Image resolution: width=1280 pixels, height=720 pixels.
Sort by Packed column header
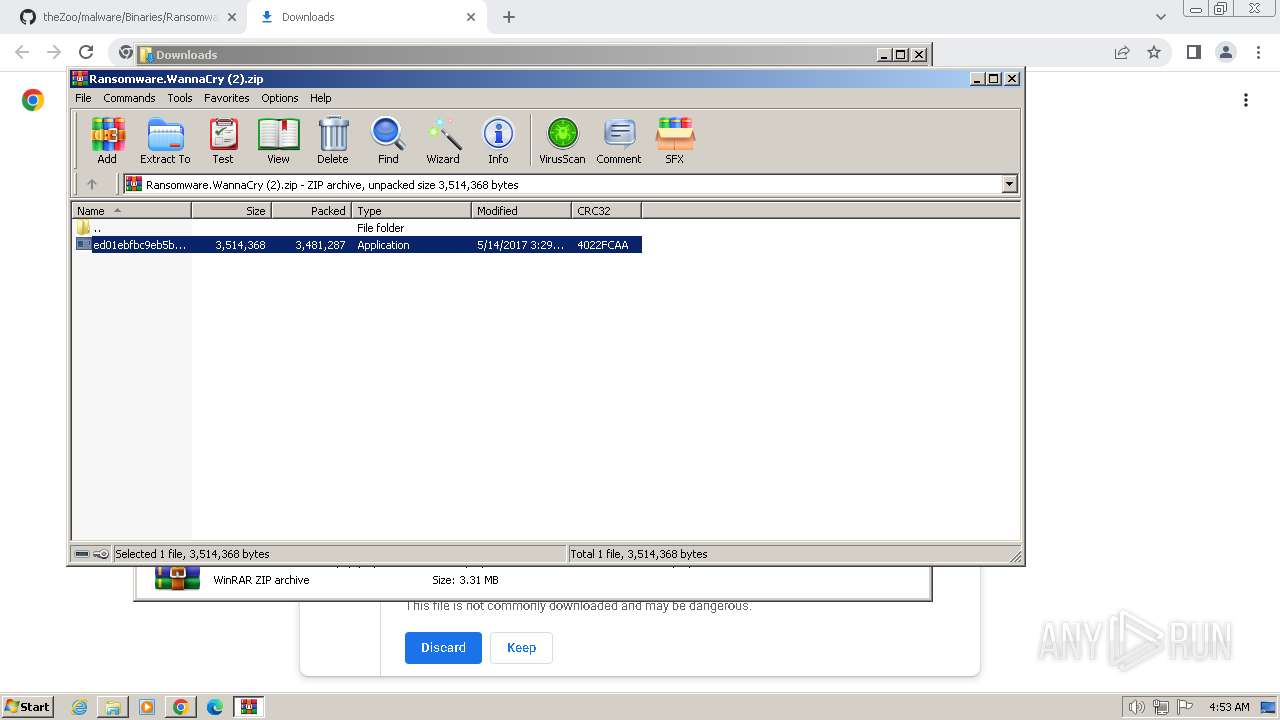point(311,210)
